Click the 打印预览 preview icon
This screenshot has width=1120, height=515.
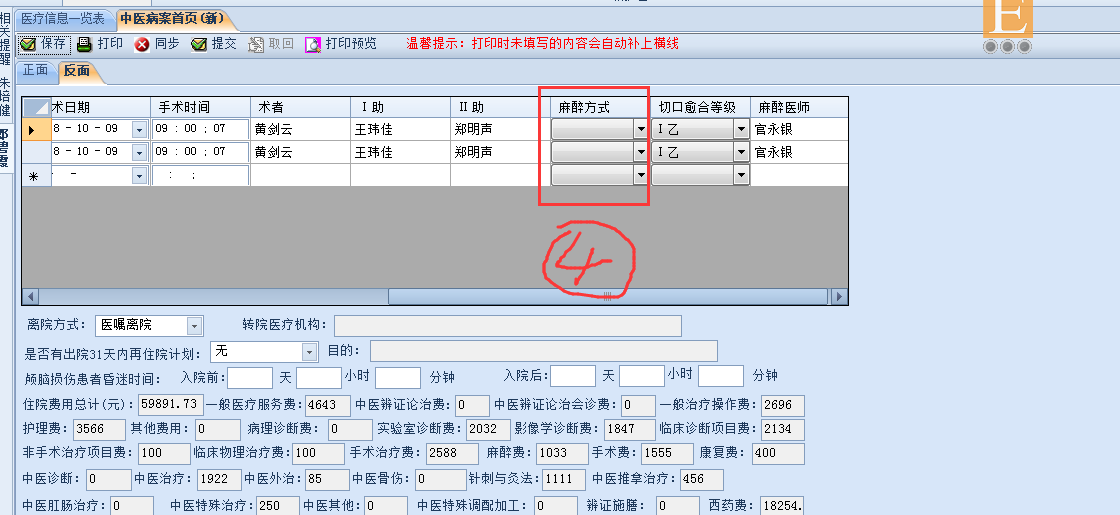[x=313, y=44]
